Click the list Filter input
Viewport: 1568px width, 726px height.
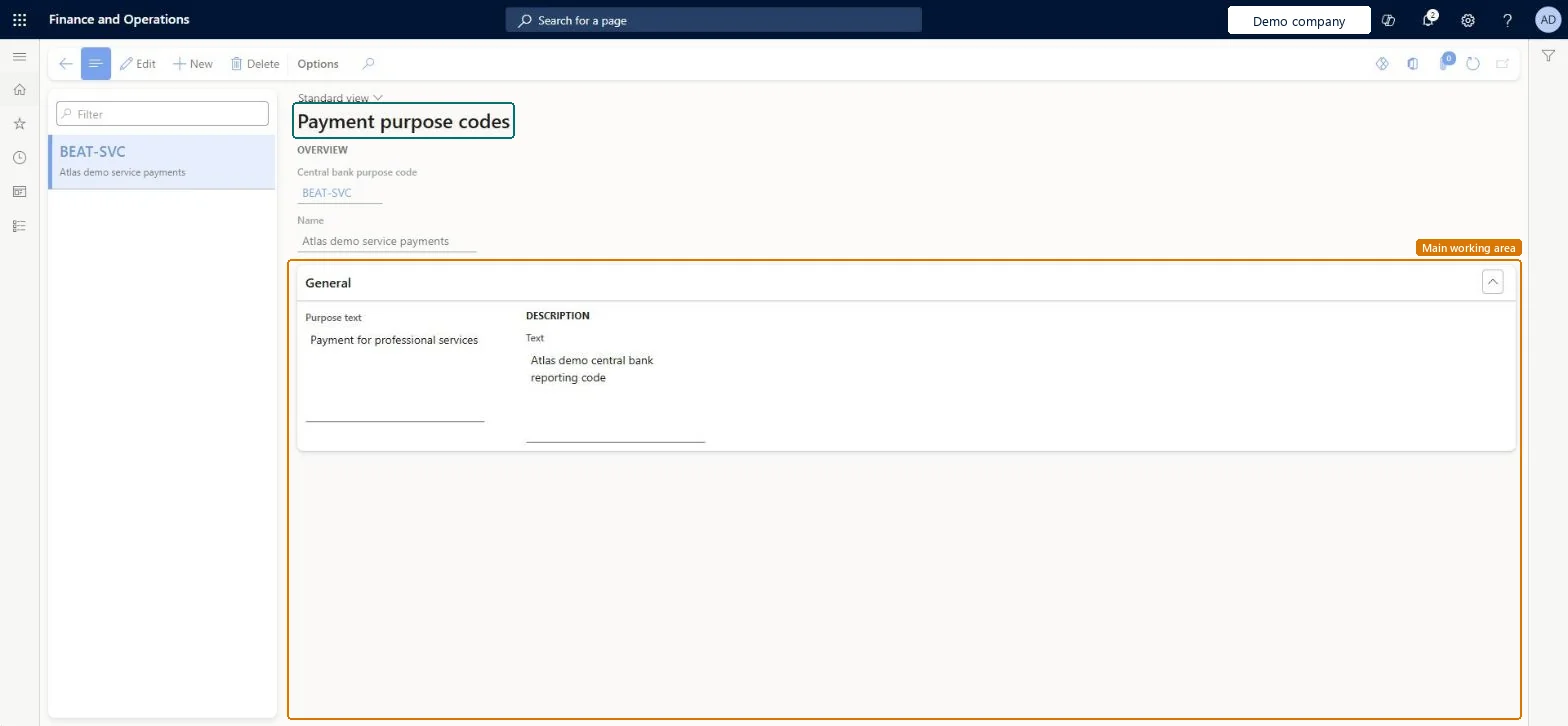coord(162,114)
